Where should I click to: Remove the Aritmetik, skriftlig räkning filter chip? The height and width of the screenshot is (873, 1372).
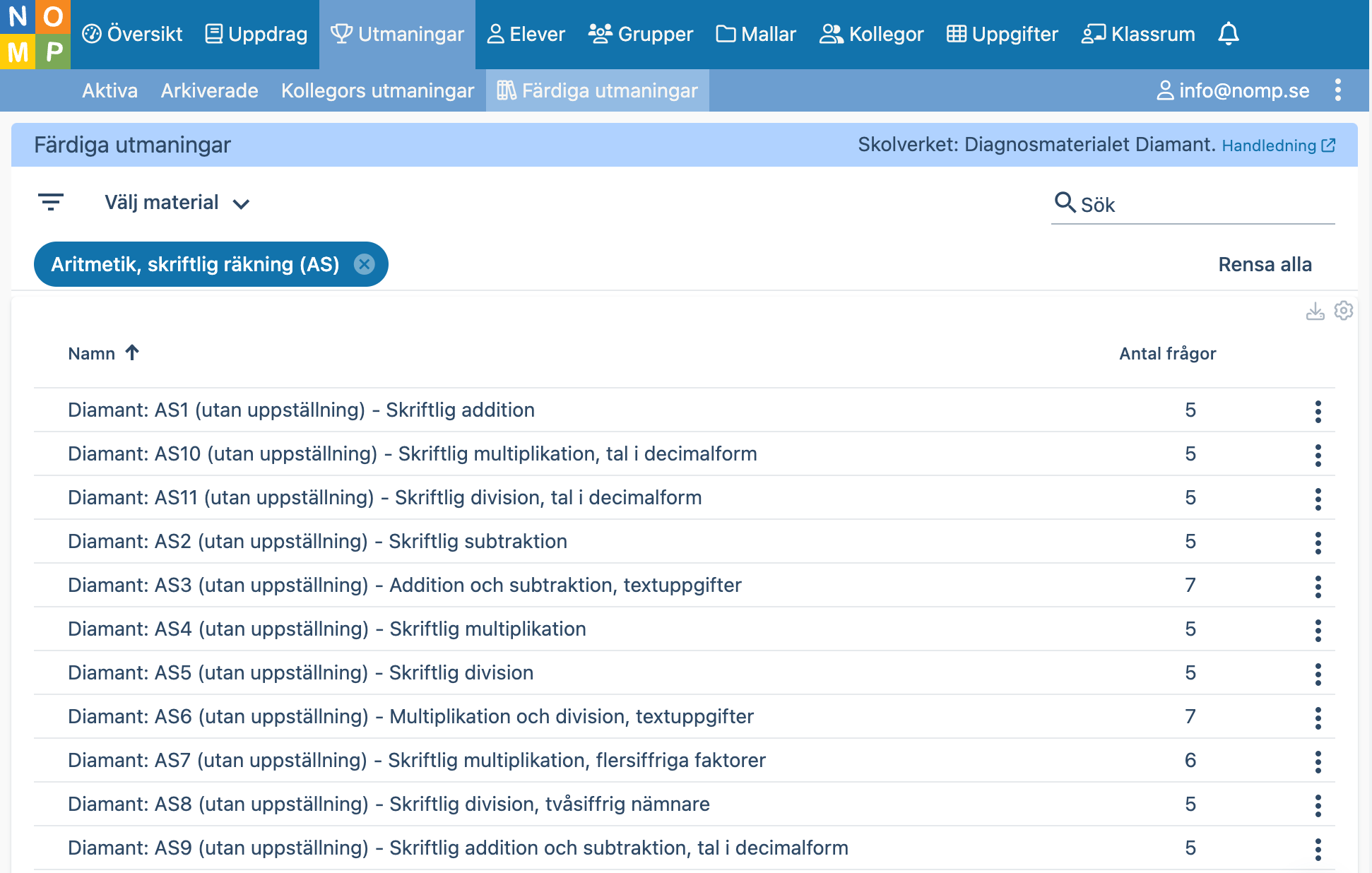(365, 264)
